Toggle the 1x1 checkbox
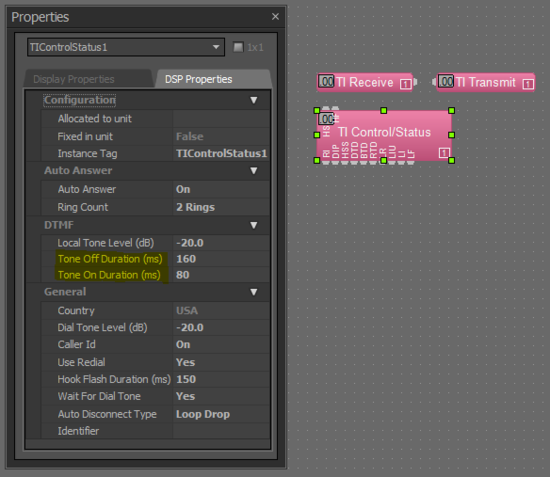 point(238,47)
